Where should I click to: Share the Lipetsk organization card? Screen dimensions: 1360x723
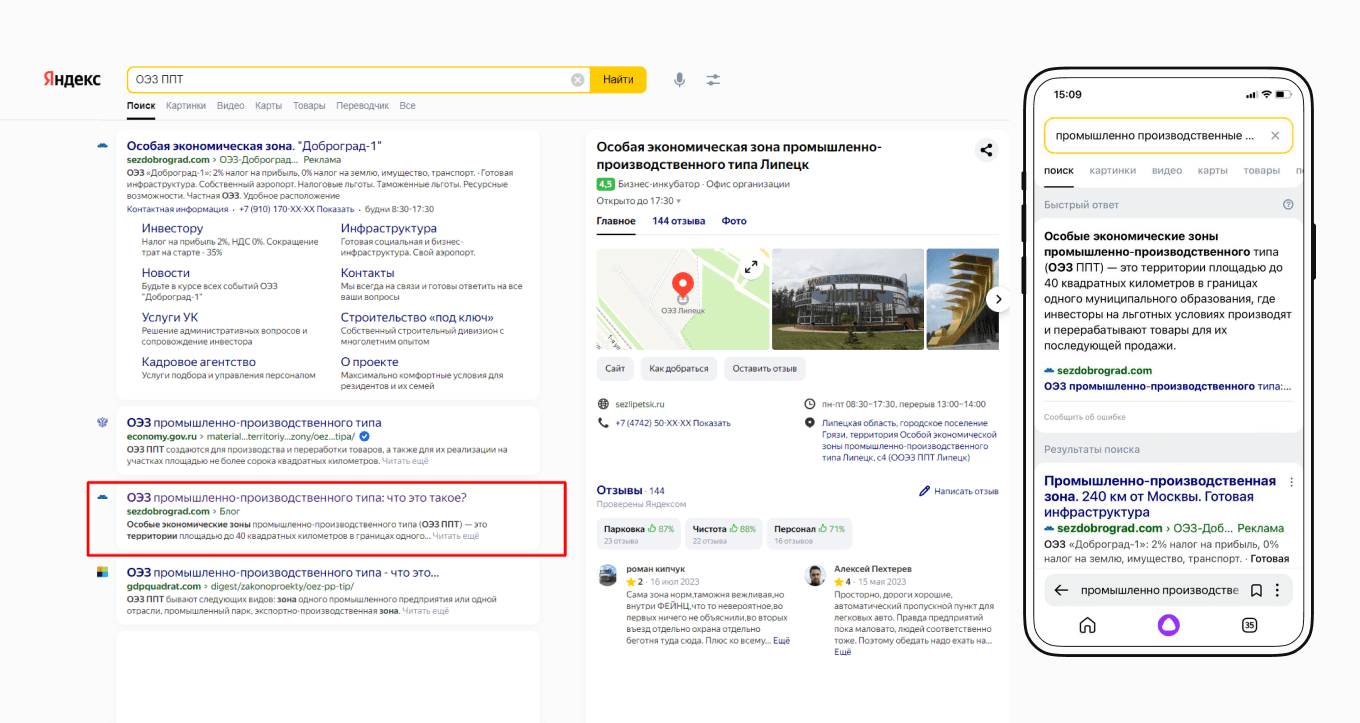pyautogui.click(x=986, y=150)
